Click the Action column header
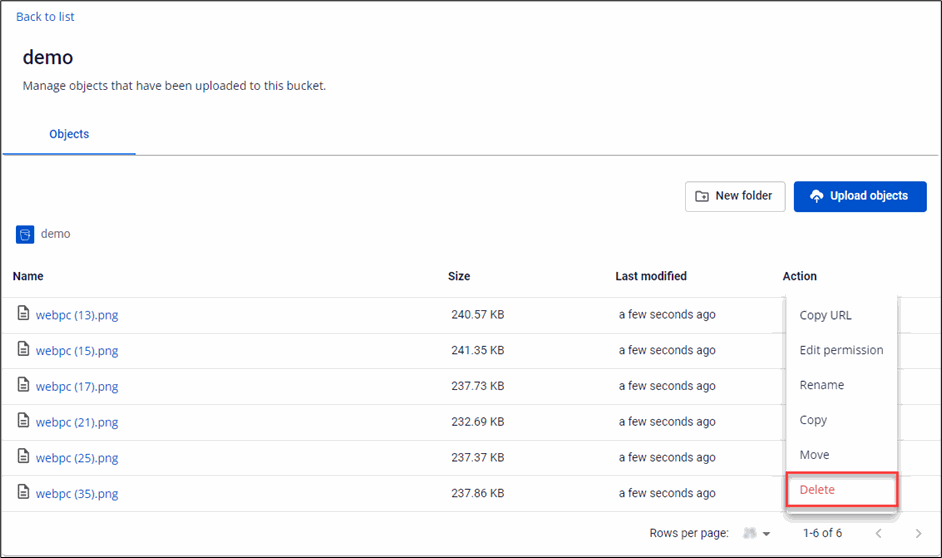Image resolution: width=942 pixels, height=558 pixels. pyautogui.click(x=800, y=276)
